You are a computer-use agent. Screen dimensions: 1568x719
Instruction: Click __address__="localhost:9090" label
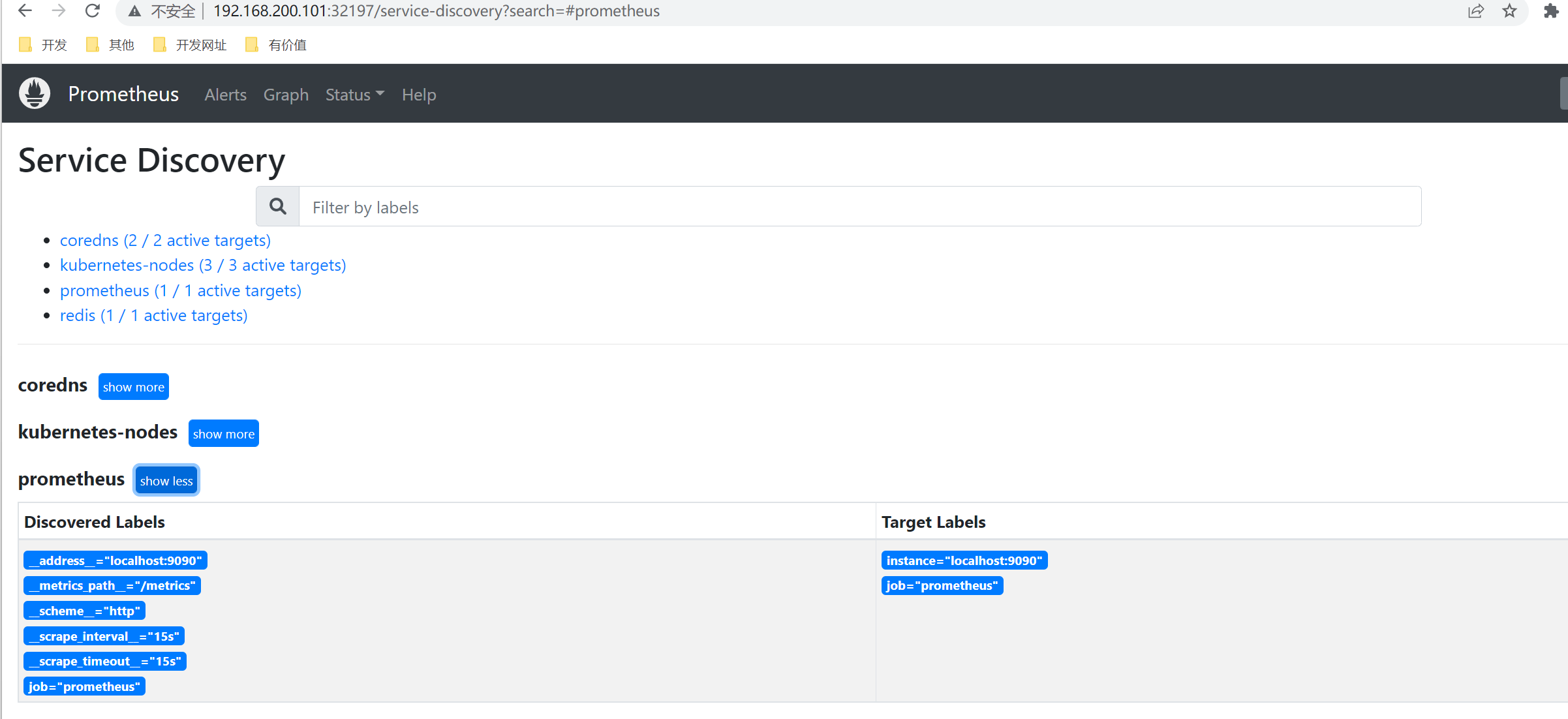pyautogui.click(x=115, y=560)
